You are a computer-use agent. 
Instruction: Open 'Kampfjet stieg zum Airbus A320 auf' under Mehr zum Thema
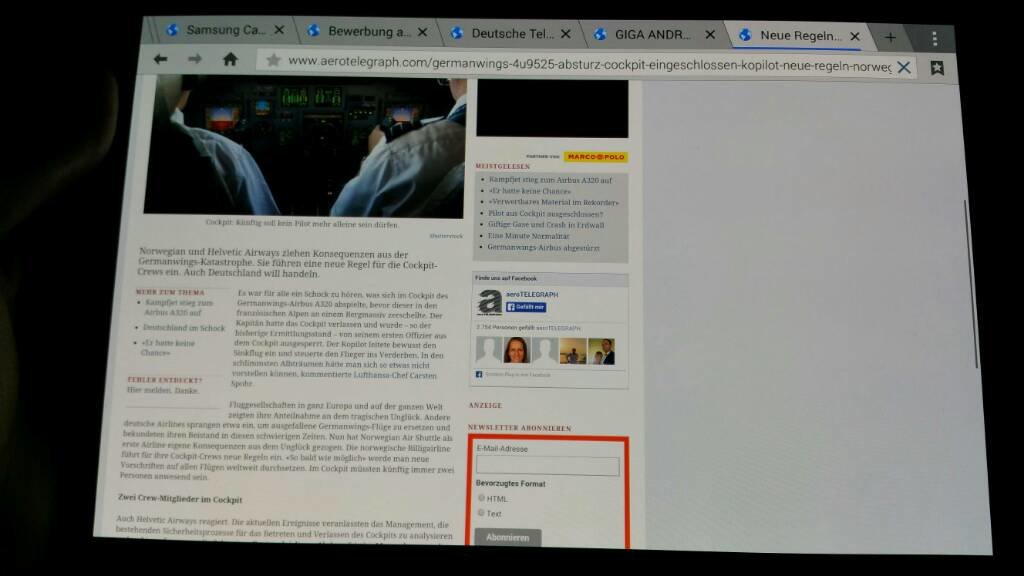178,308
